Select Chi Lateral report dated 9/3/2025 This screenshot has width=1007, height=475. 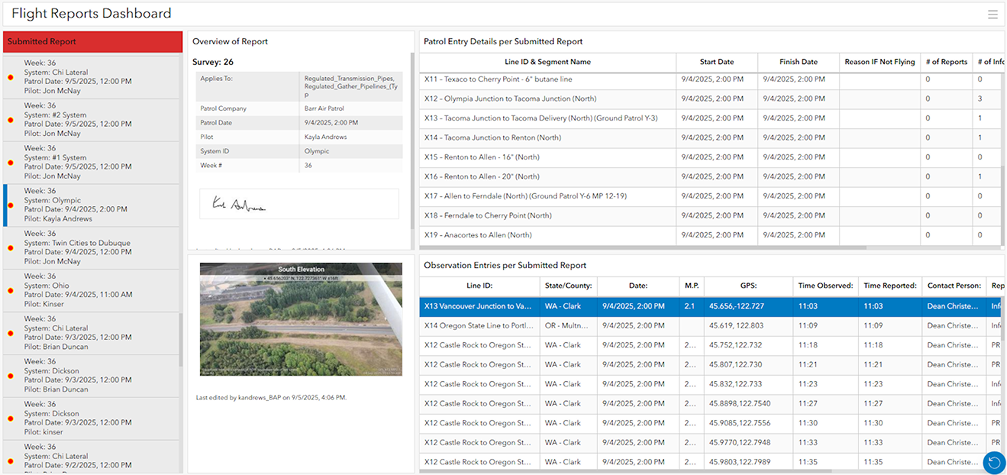[93, 333]
